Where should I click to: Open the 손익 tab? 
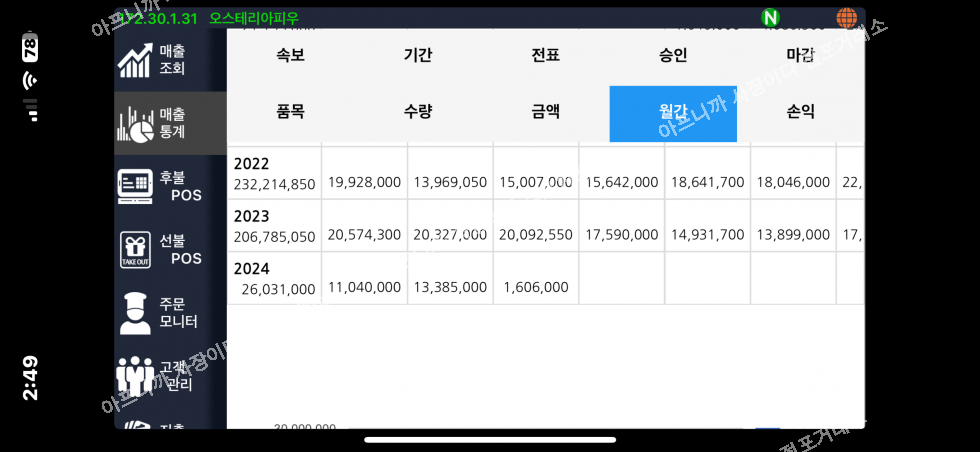pos(800,112)
